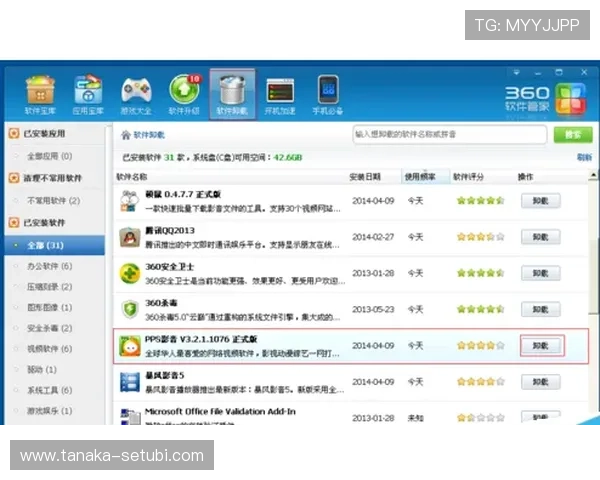Uninstall PPS影音 with 卸载 button
This screenshot has width=600, height=480.
541,346
